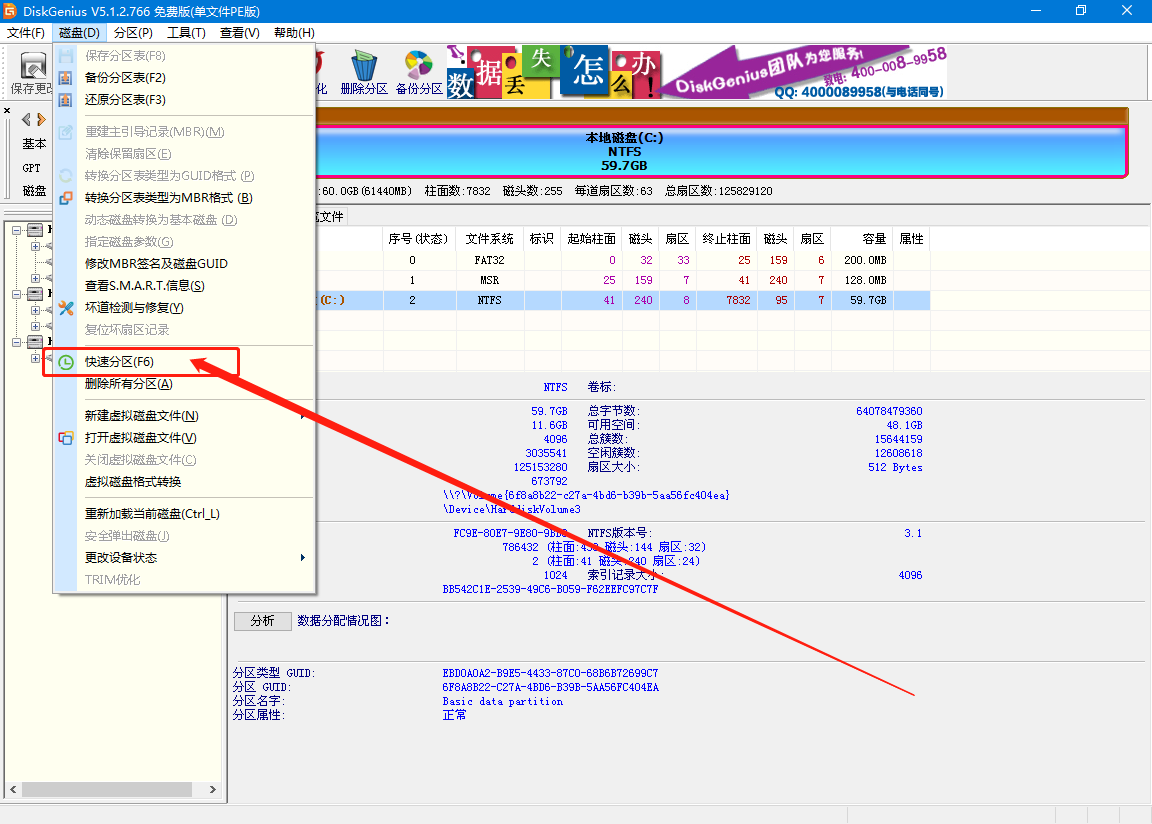The image size is (1152, 824).
Task: Click the left panel scrollbar right arrow
Action: click(212, 789)
